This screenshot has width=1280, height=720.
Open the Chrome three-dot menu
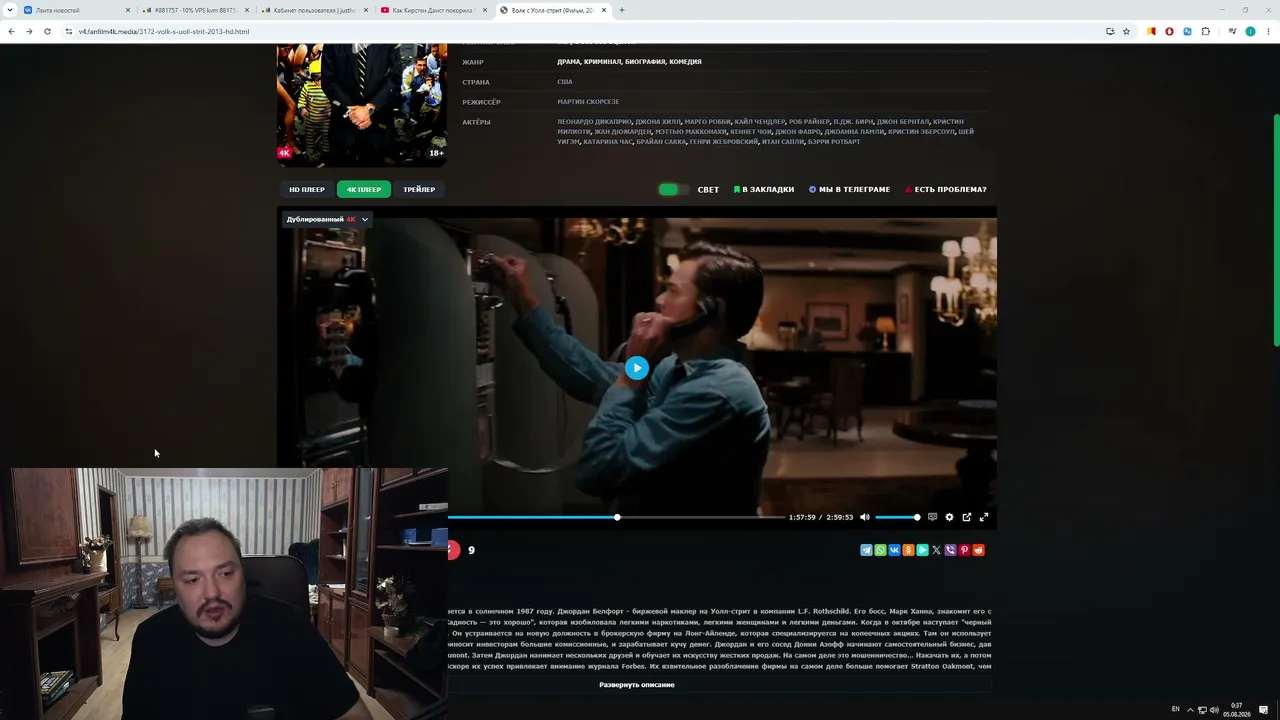[1268, 31]
